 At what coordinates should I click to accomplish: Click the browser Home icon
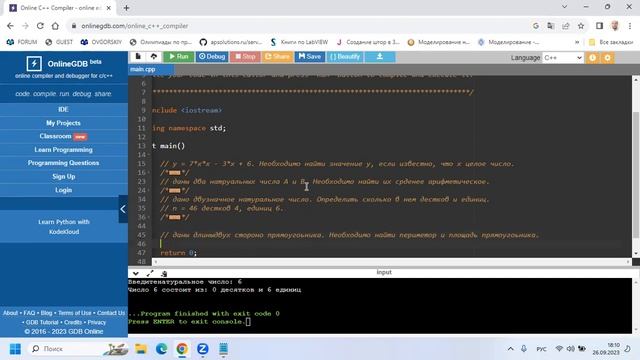pyautogui.click(x=55, y=26)
